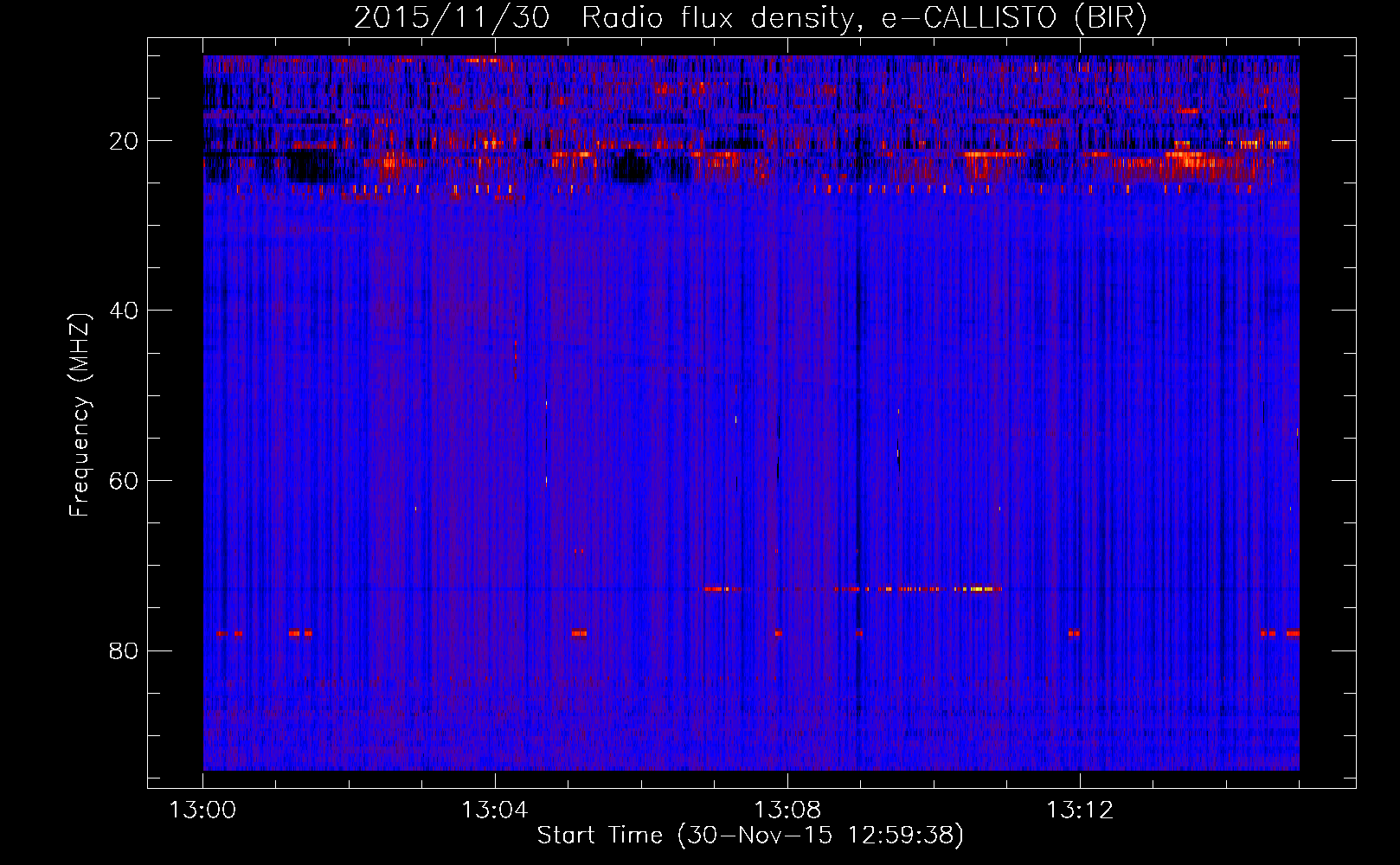
Task: Click the plot title 'Radio flux density, e-CALLISTO (BIR)'
Action: point(864,18)
